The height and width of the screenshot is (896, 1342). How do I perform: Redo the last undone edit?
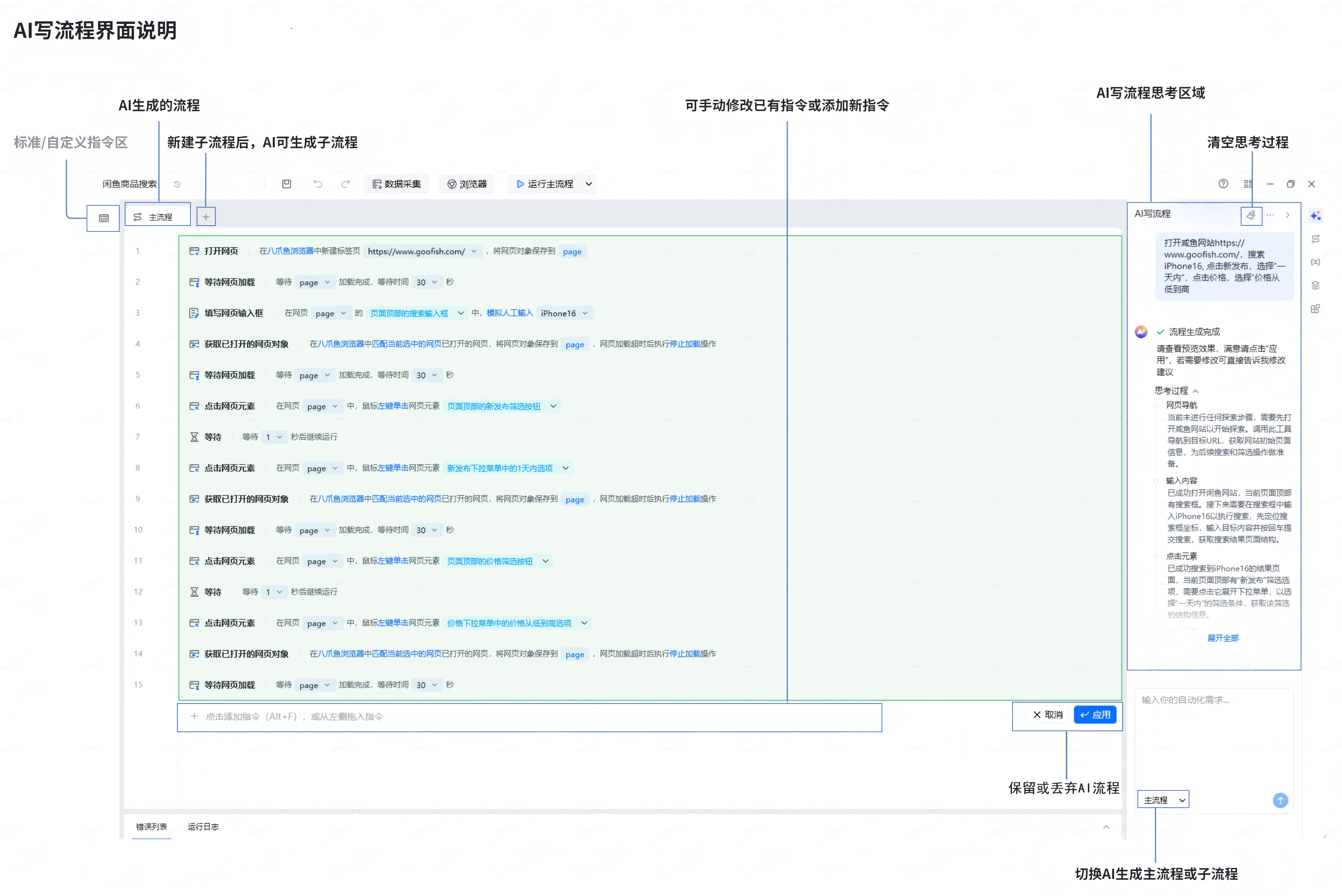(x=345, y=183)
